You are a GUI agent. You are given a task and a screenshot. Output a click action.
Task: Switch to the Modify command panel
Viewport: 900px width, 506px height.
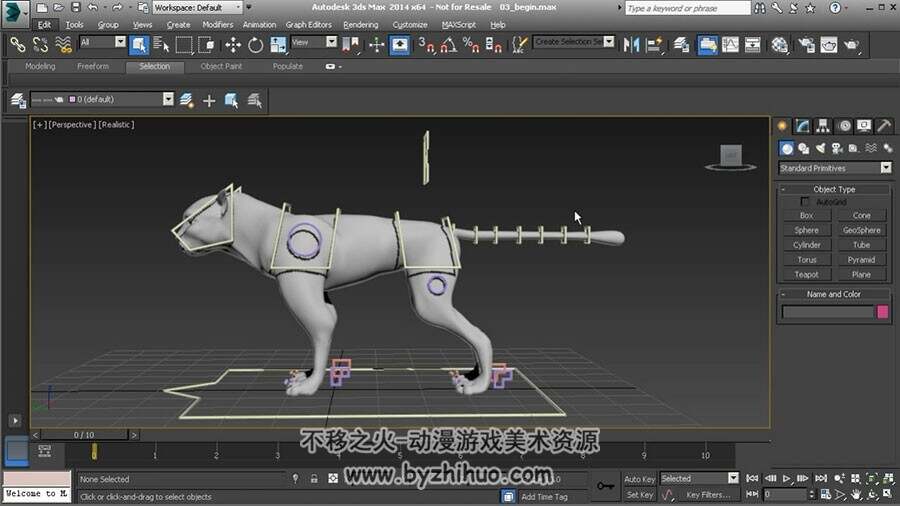point(802,126)
